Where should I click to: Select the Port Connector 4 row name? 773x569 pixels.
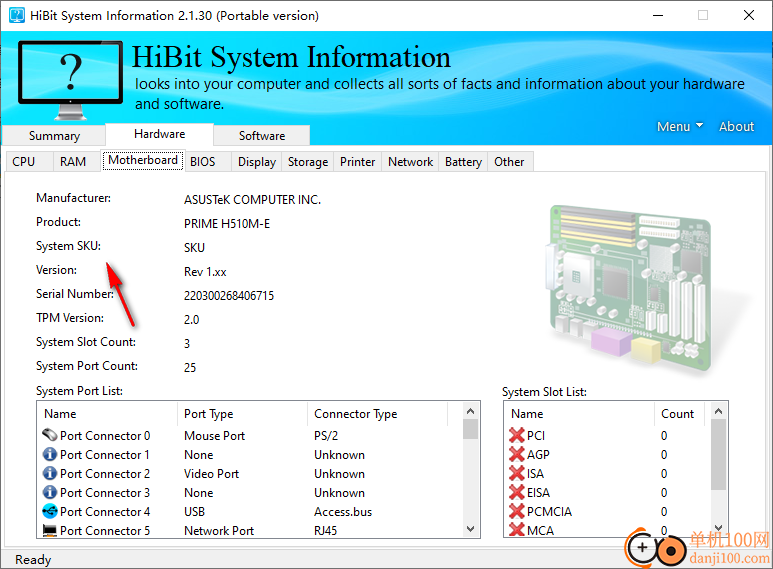point(105,512)
